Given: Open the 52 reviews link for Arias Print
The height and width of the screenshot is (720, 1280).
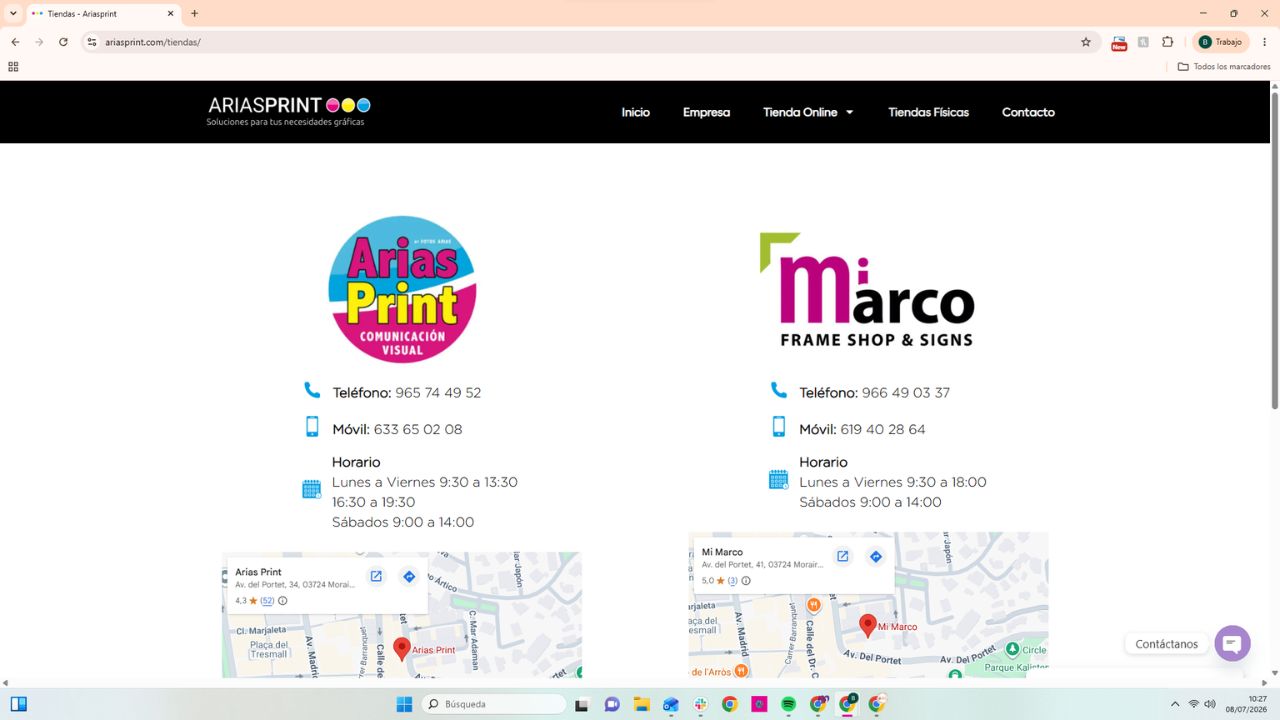Looking at the screenshot, I should click(267, 601).
